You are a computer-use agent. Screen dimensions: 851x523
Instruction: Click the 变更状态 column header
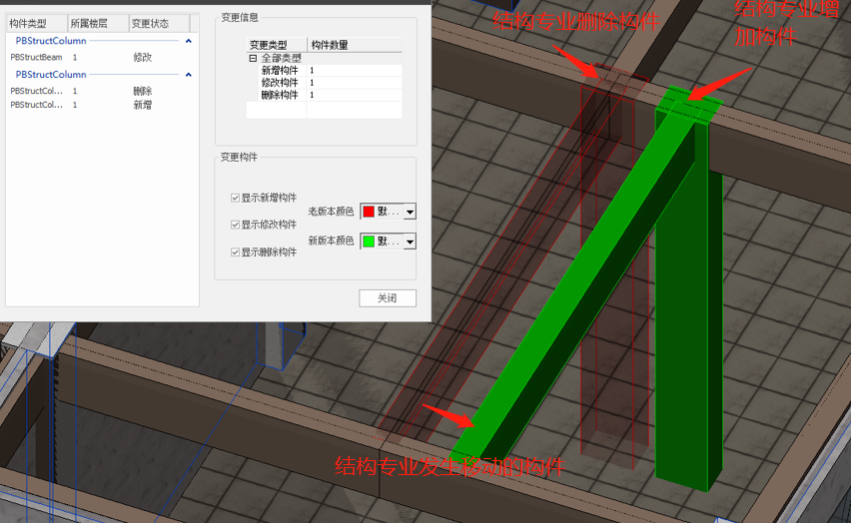click(x=159, y=23)
